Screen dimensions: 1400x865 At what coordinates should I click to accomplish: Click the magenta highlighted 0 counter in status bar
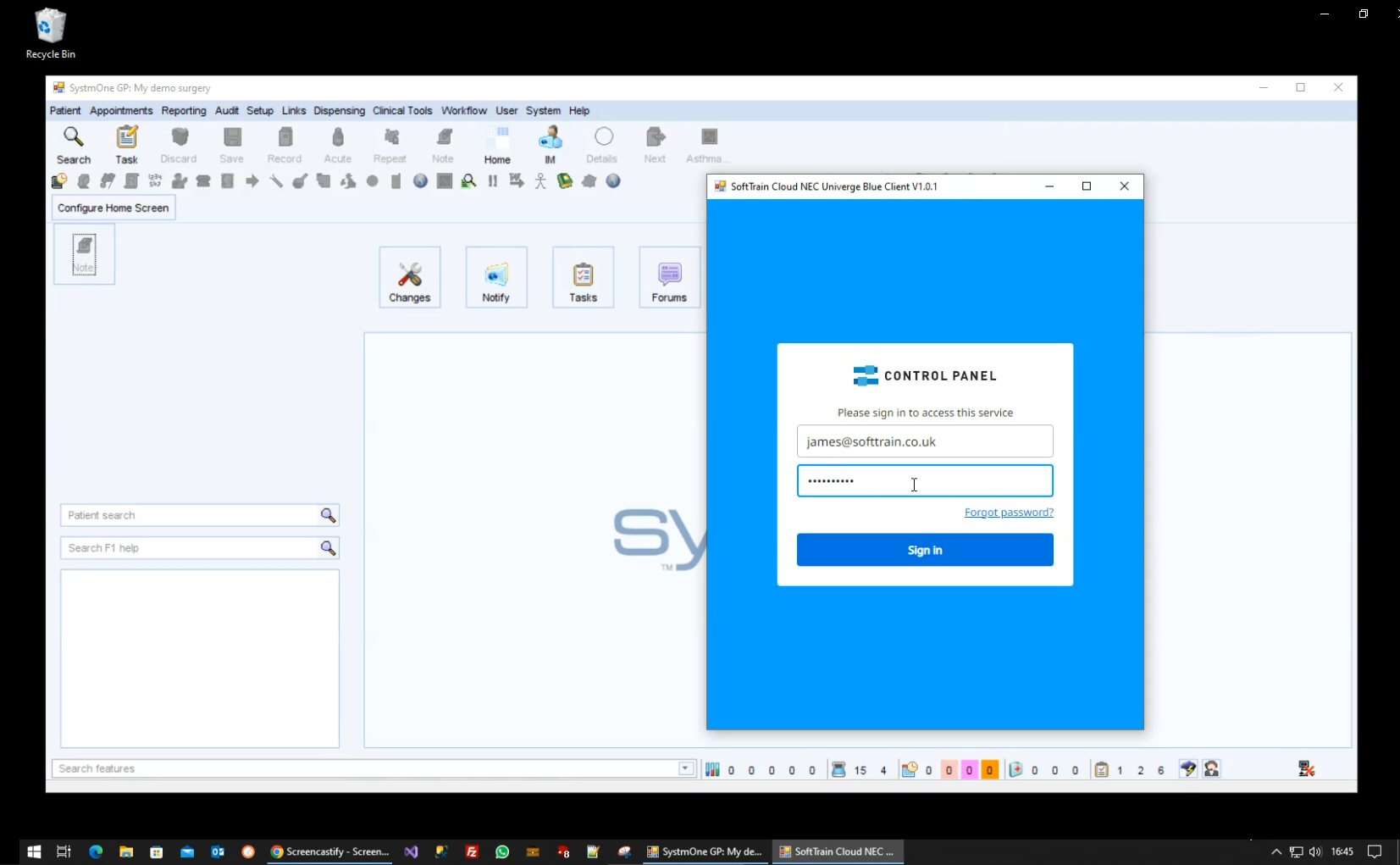pyautogui.click(x=969, y=770)
